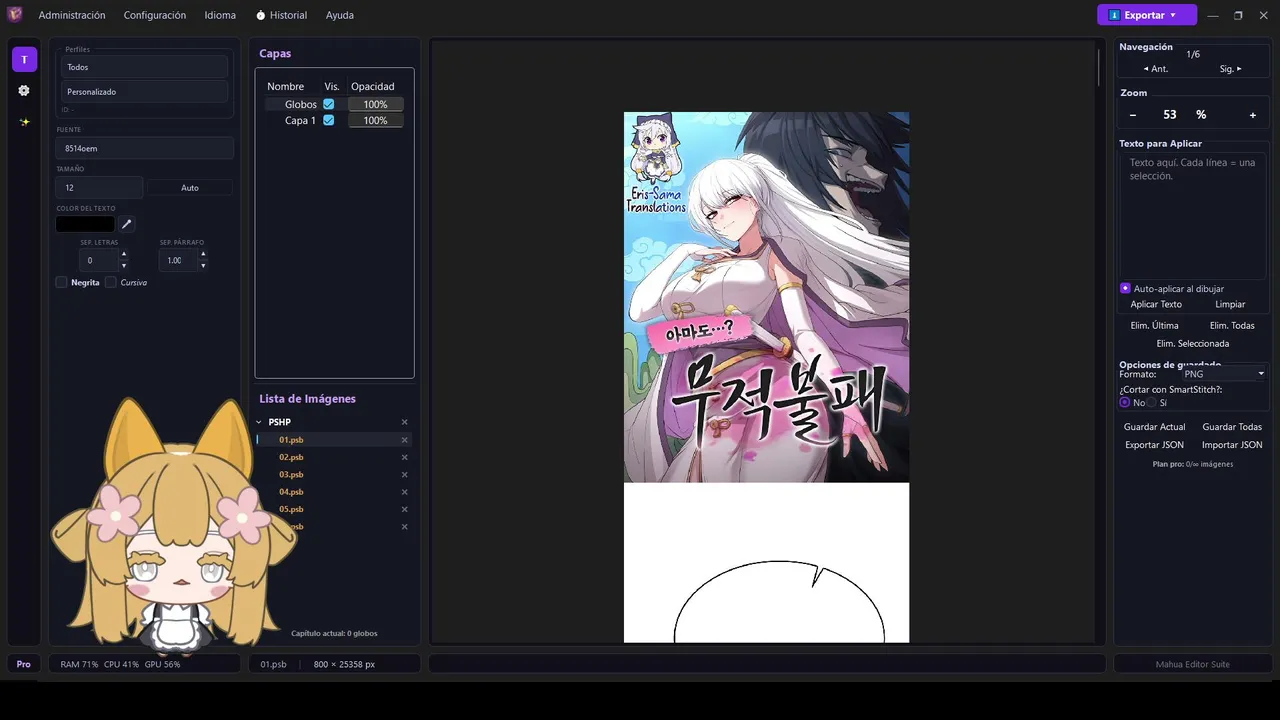The image size is (1280, 720).
Task: Select 02.psb in the image list
Action: pos(291,457)
